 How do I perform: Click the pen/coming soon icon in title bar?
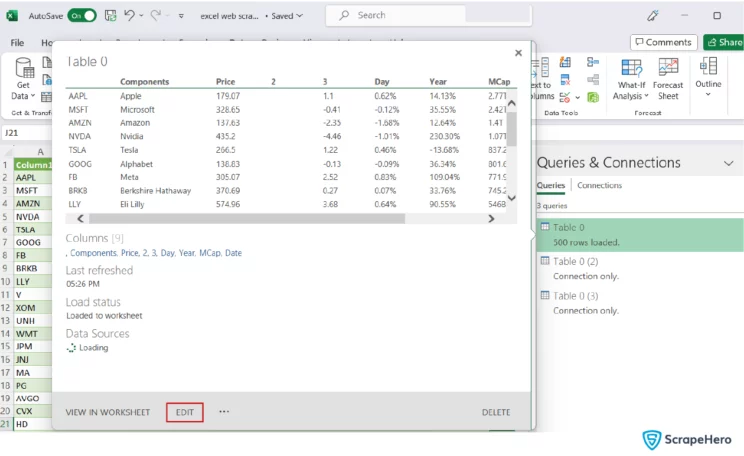coord(653,16)
